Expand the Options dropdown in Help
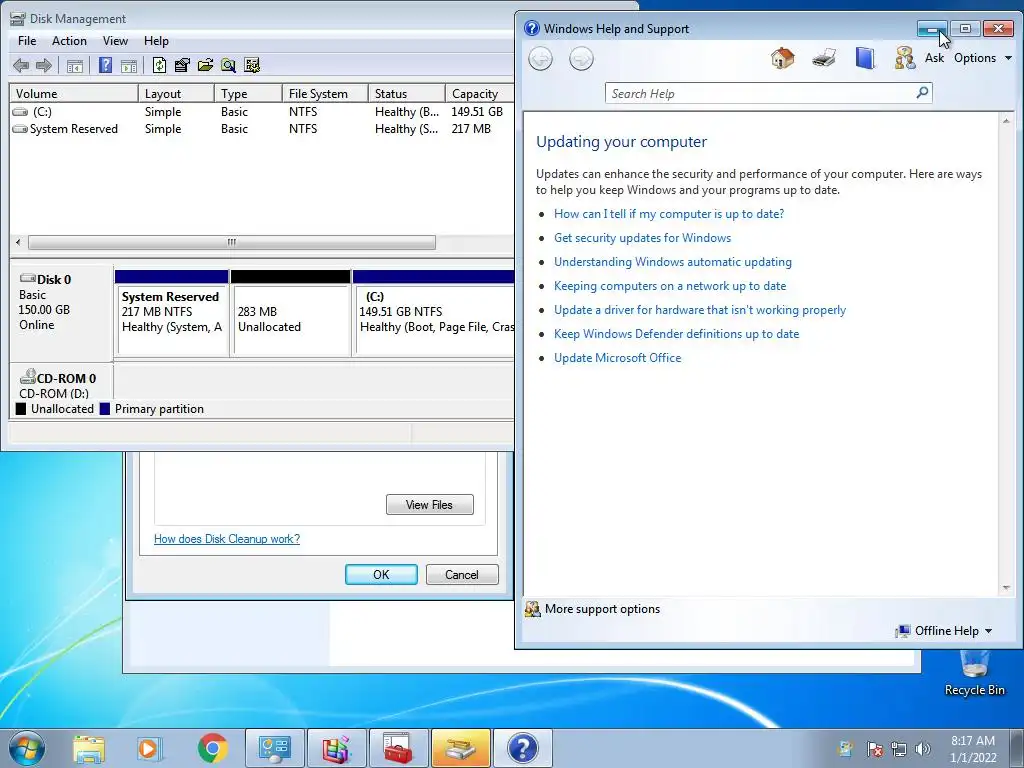The width and height of the screenshot is (1024, 768). click(983, 58)
